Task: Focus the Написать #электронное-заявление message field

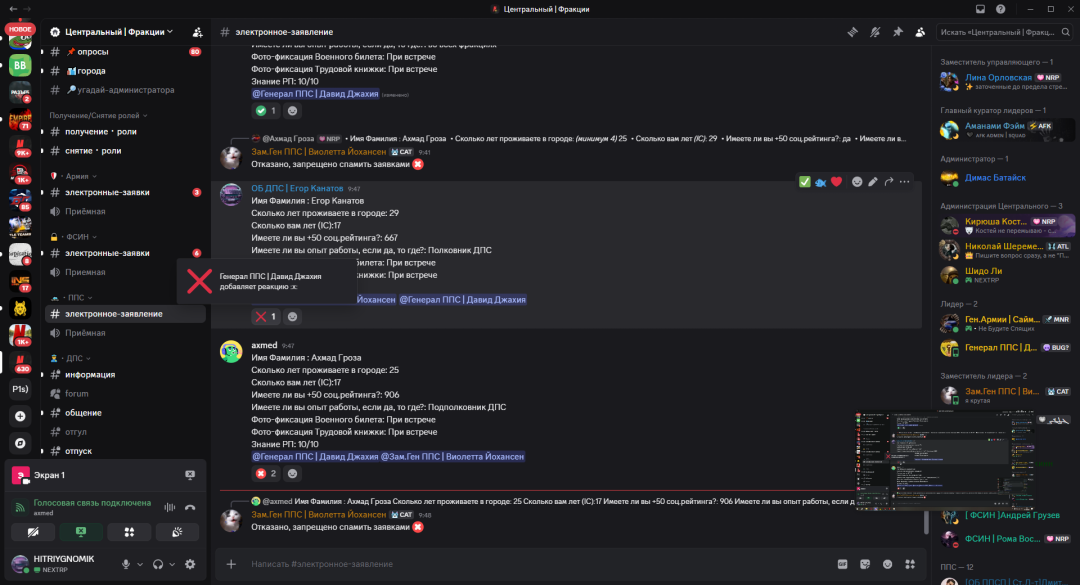Action: [x=537, y=564]
